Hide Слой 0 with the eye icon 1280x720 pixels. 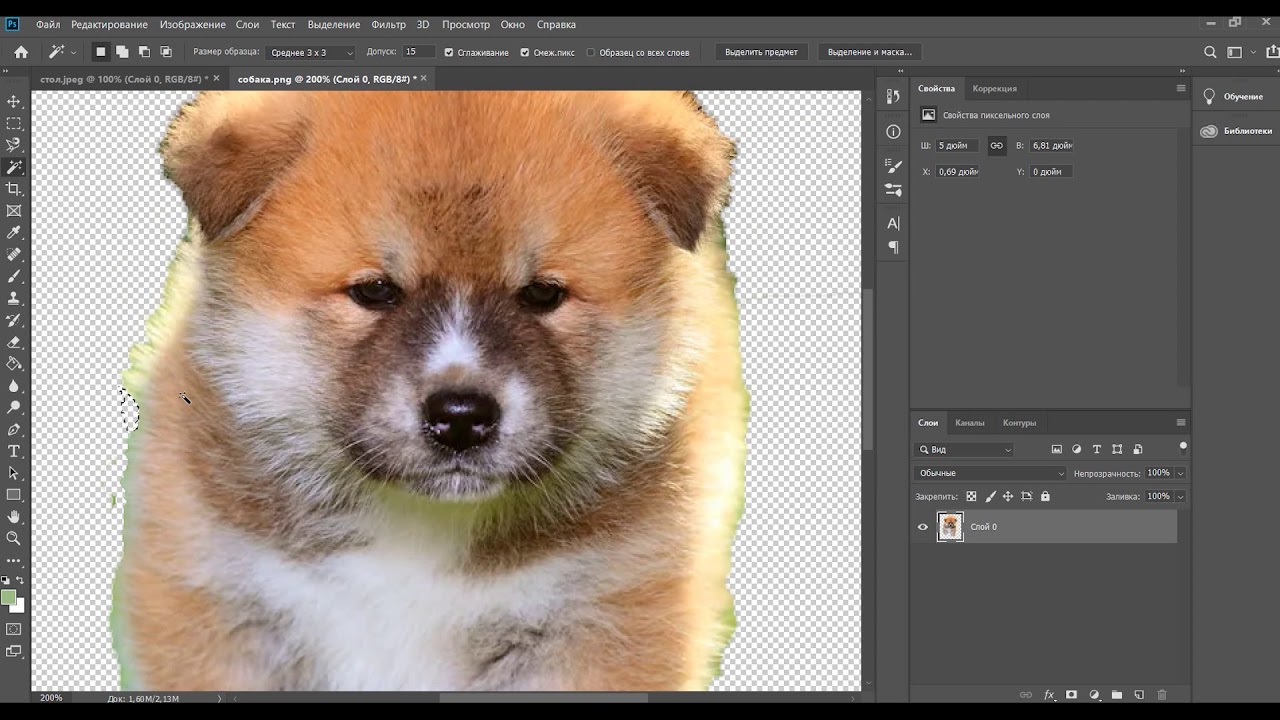tap(923, 527)
